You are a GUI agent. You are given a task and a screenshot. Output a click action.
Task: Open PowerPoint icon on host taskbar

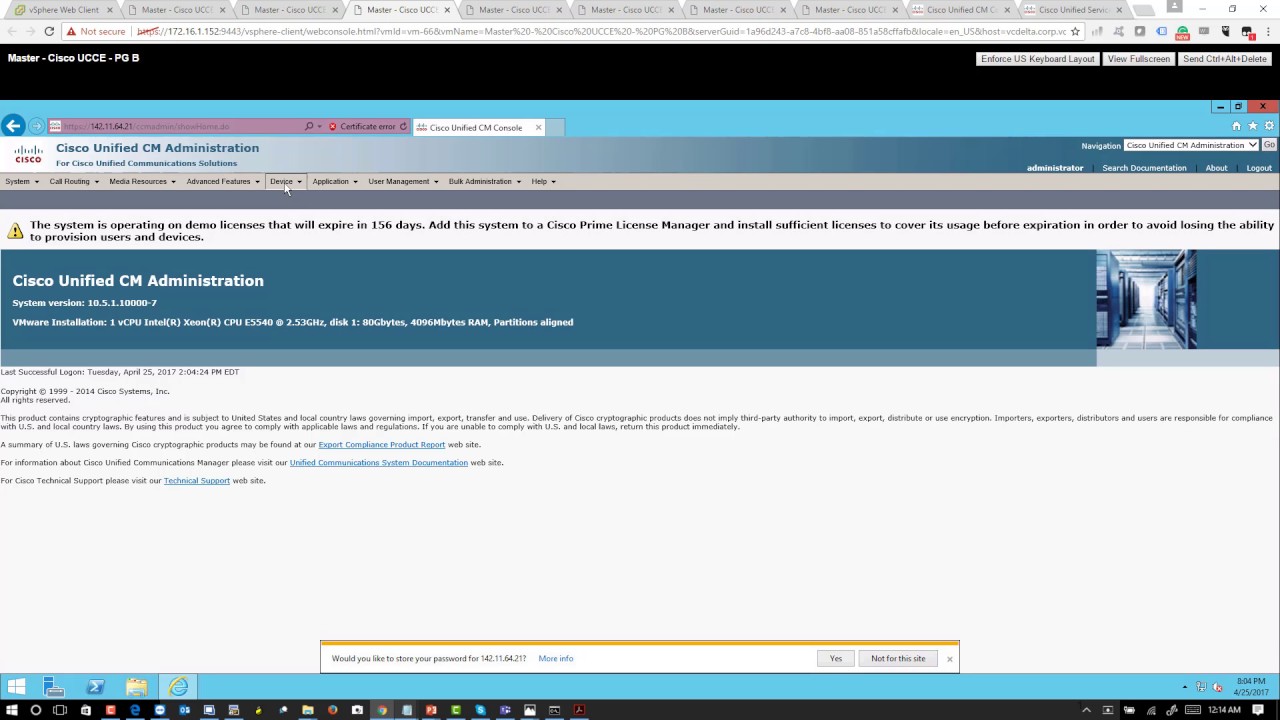(x=431, y=710)
